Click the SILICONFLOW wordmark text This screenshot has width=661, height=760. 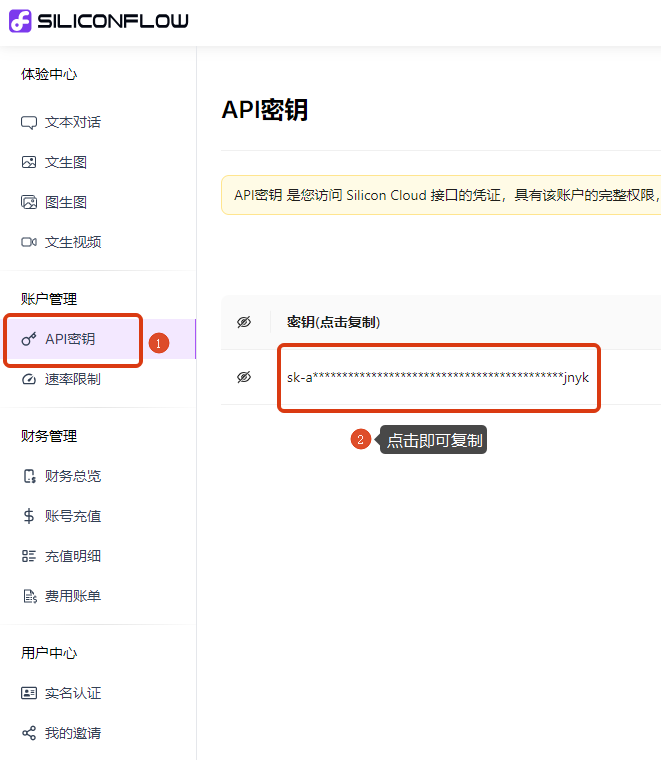coord(113,21)
